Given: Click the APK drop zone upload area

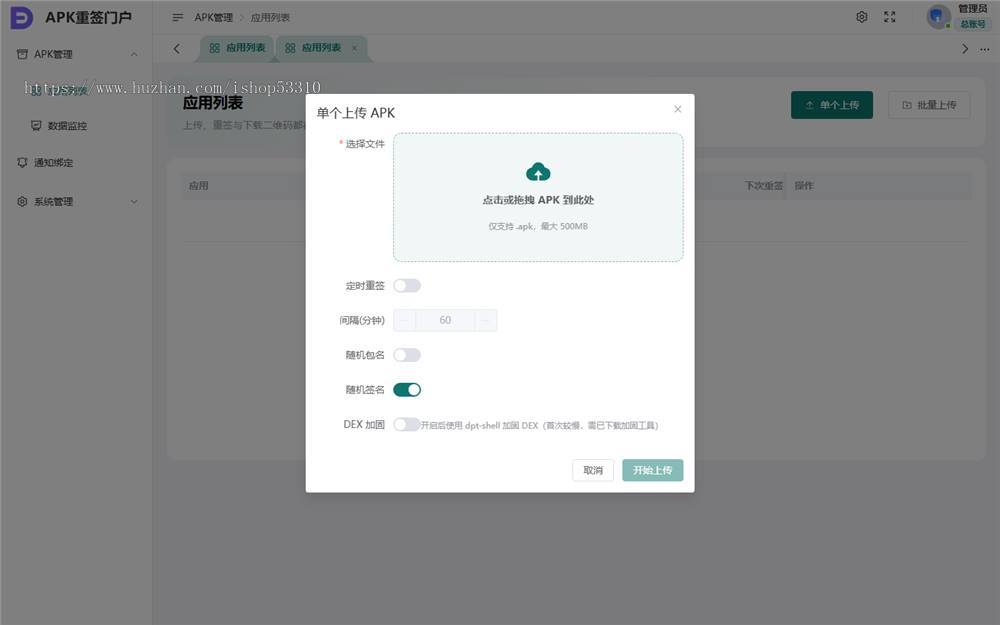Looking at the screenshot, I should point(538,197).
